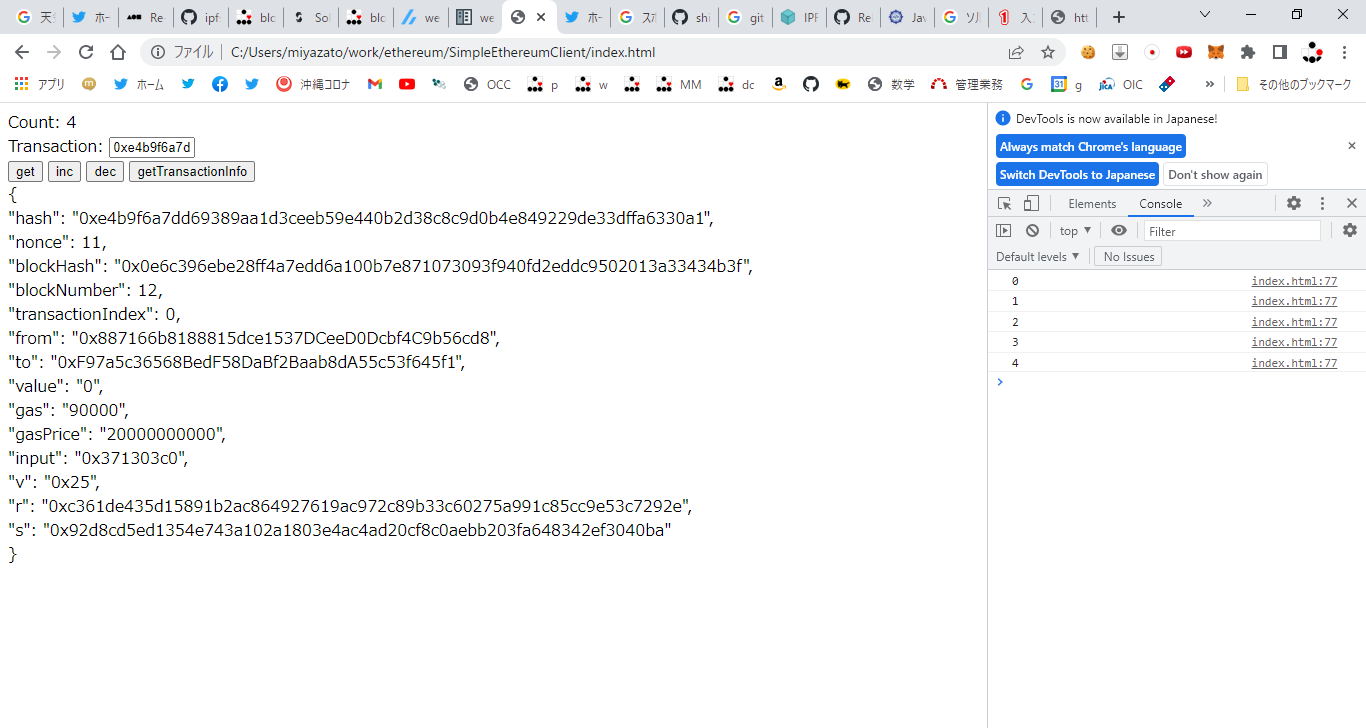Select the Console tab
The image size is (1366, 728).
1160,203
